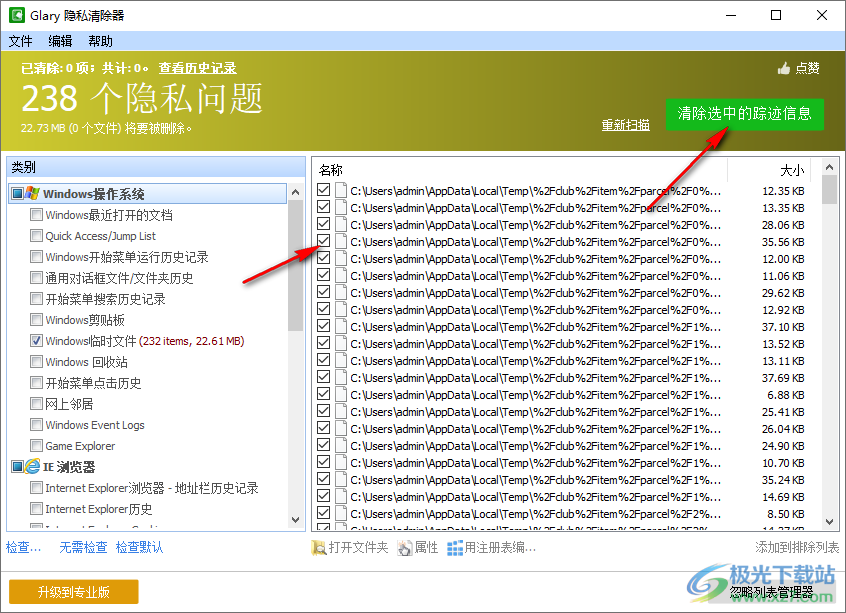Open the 查看历史记录 link

(x=197, y=68)
